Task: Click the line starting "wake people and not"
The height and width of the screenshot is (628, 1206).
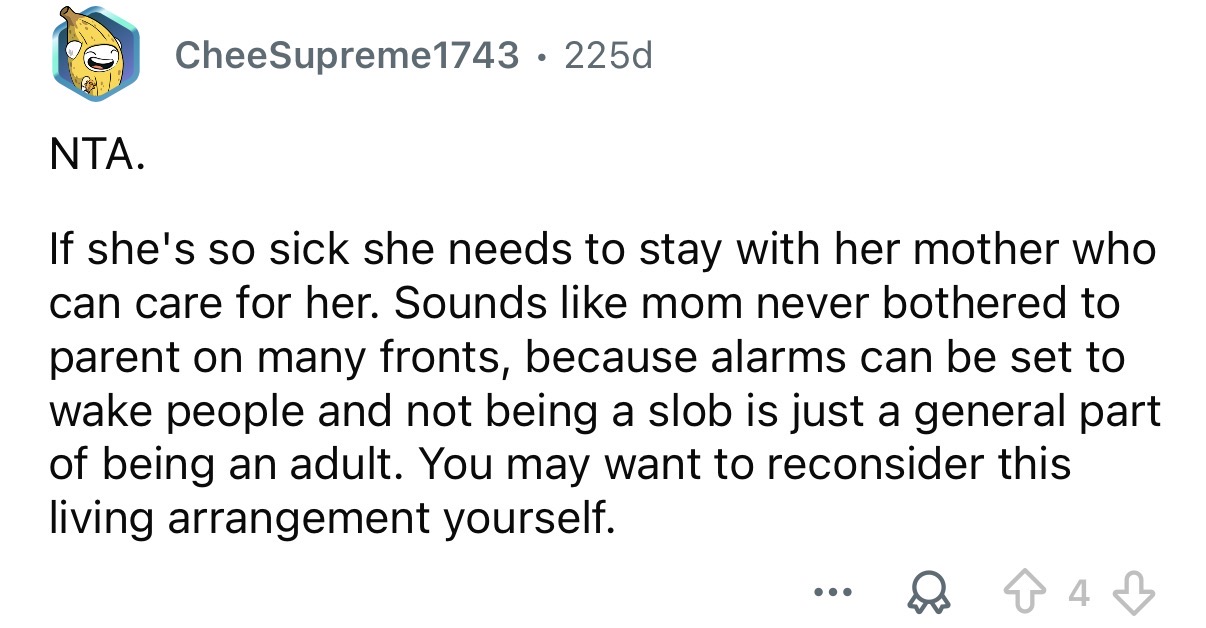Action: tap(606, 412)
